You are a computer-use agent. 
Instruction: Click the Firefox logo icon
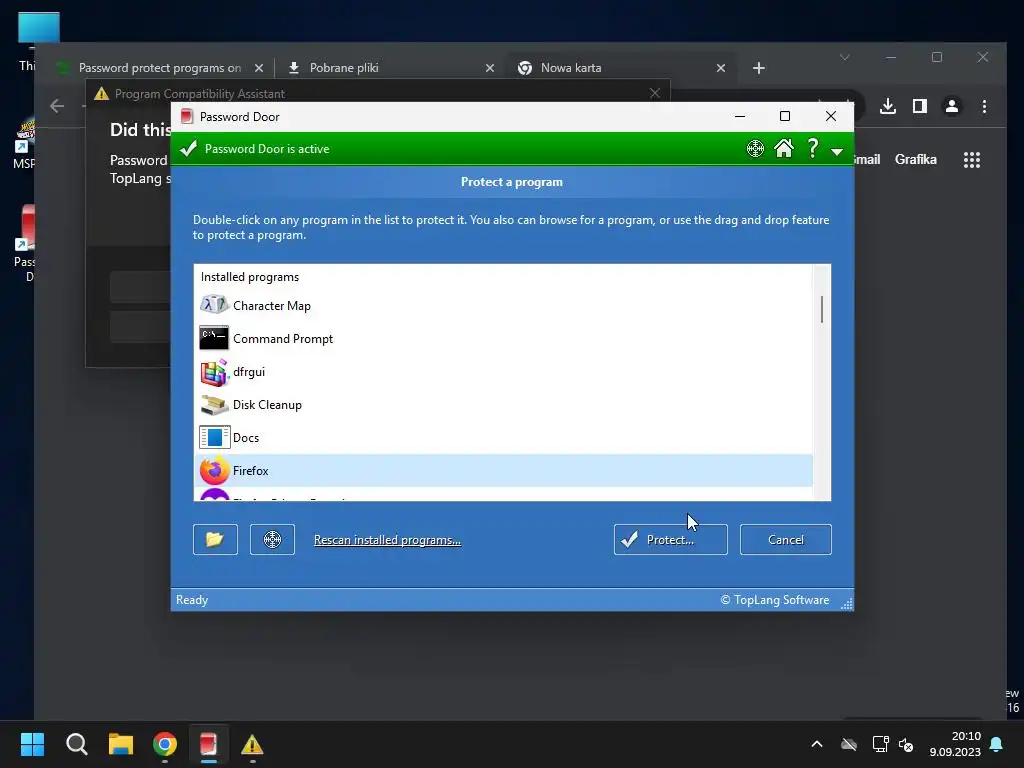click(x=214, y=470)
